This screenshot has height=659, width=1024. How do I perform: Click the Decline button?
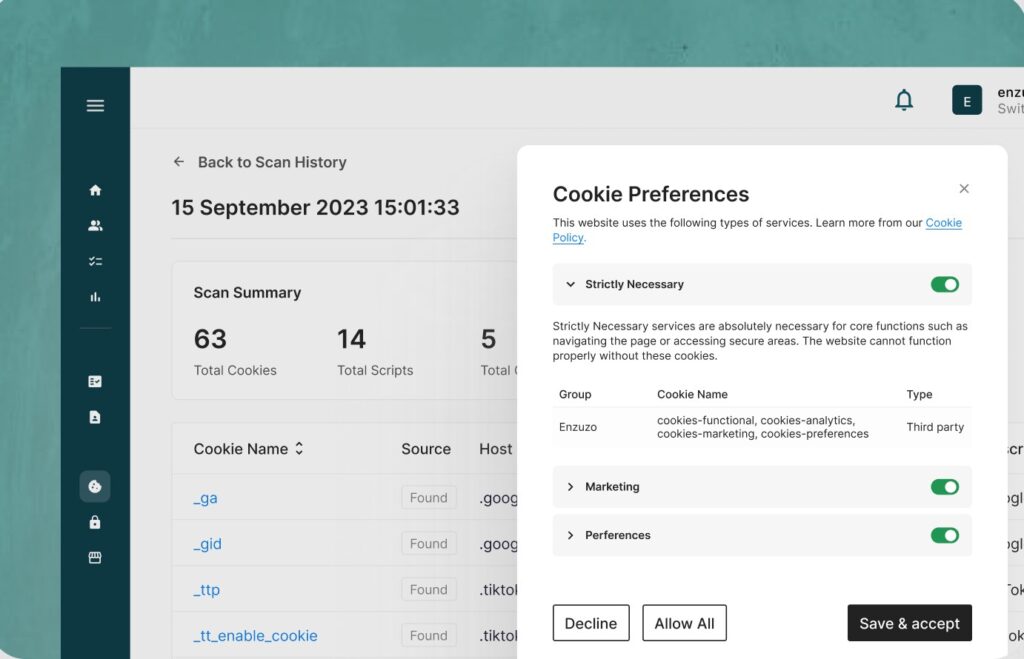point(591,623)
